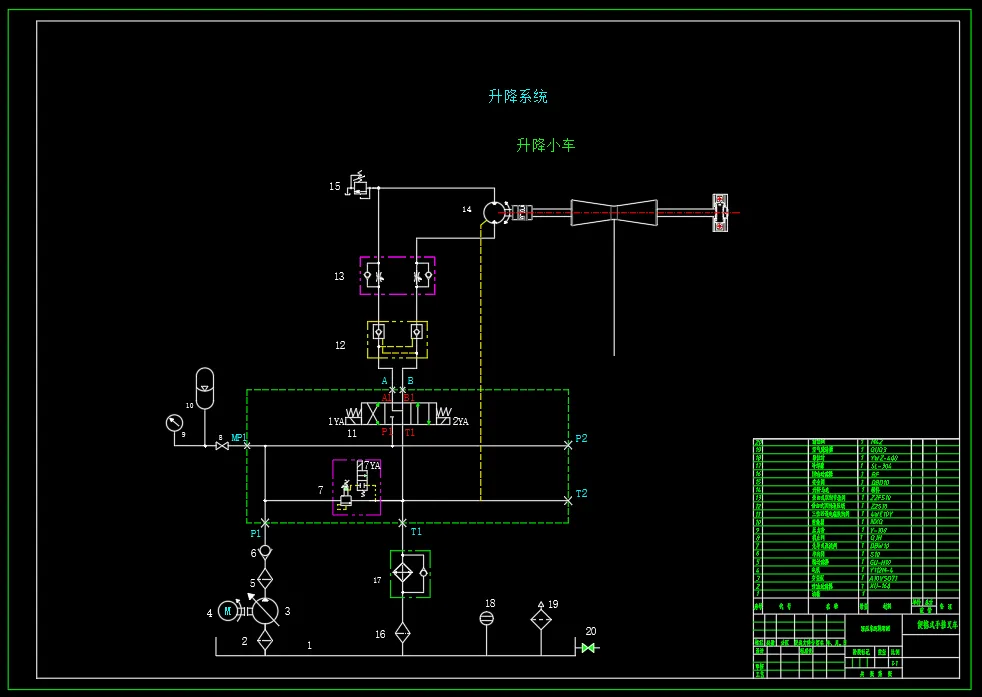The image size is (982, 697).
Task: Select the cyan T1 label below manifold
Action: pos(416,532)
